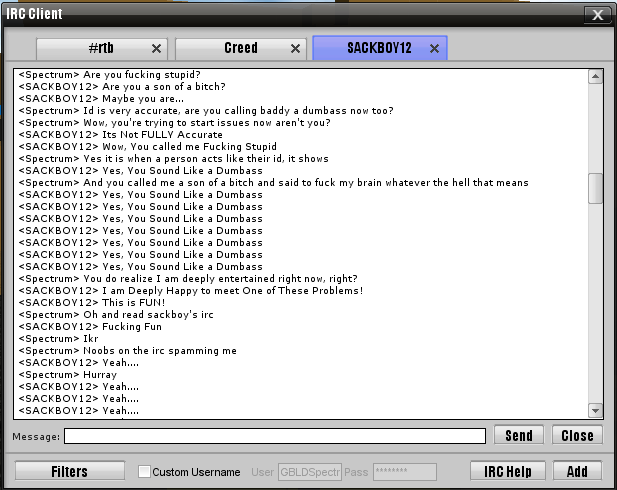Screen dimensions: 617x490
Task: Click the line "You do realize I am deeply entertained"
Action: pos(188,279)
